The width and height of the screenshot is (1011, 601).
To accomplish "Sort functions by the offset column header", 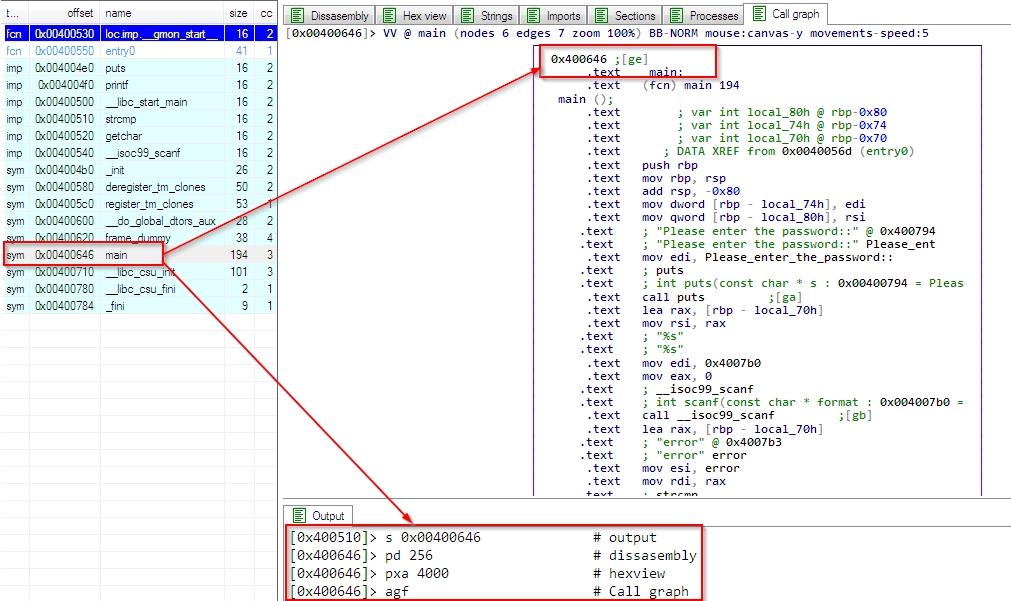I will click(x=64, y=13).
